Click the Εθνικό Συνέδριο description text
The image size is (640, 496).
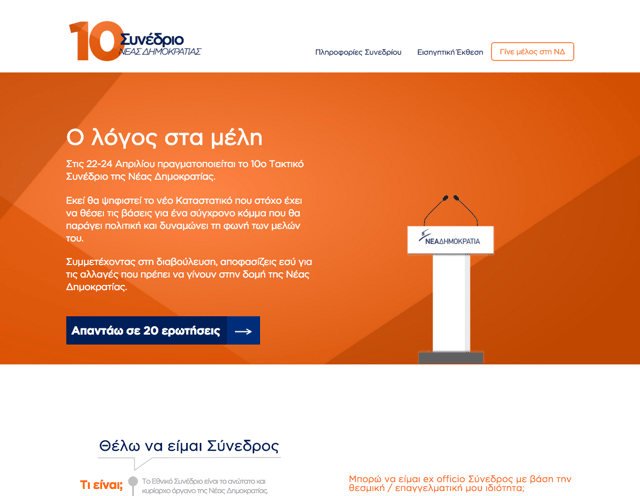205,486
